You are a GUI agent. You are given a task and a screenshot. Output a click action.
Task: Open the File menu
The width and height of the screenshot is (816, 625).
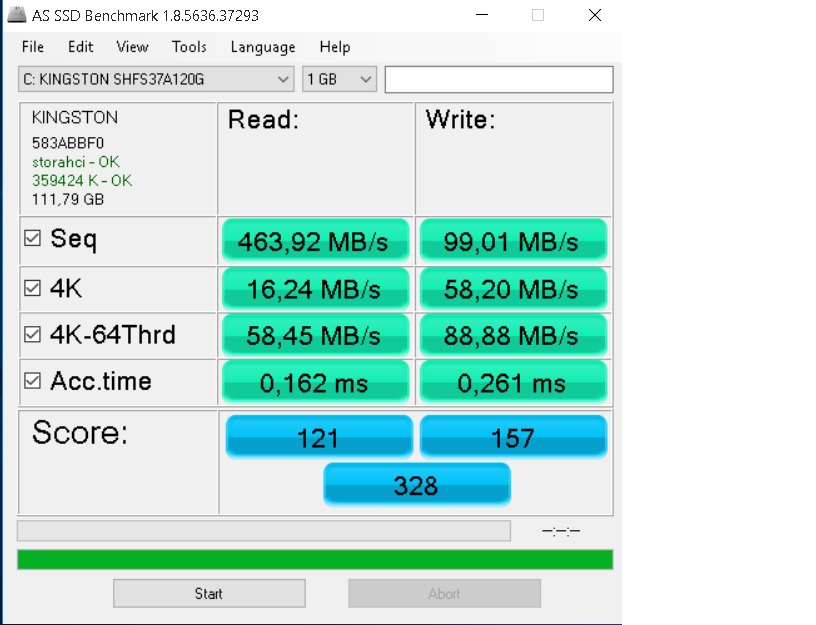click(33, 47)
